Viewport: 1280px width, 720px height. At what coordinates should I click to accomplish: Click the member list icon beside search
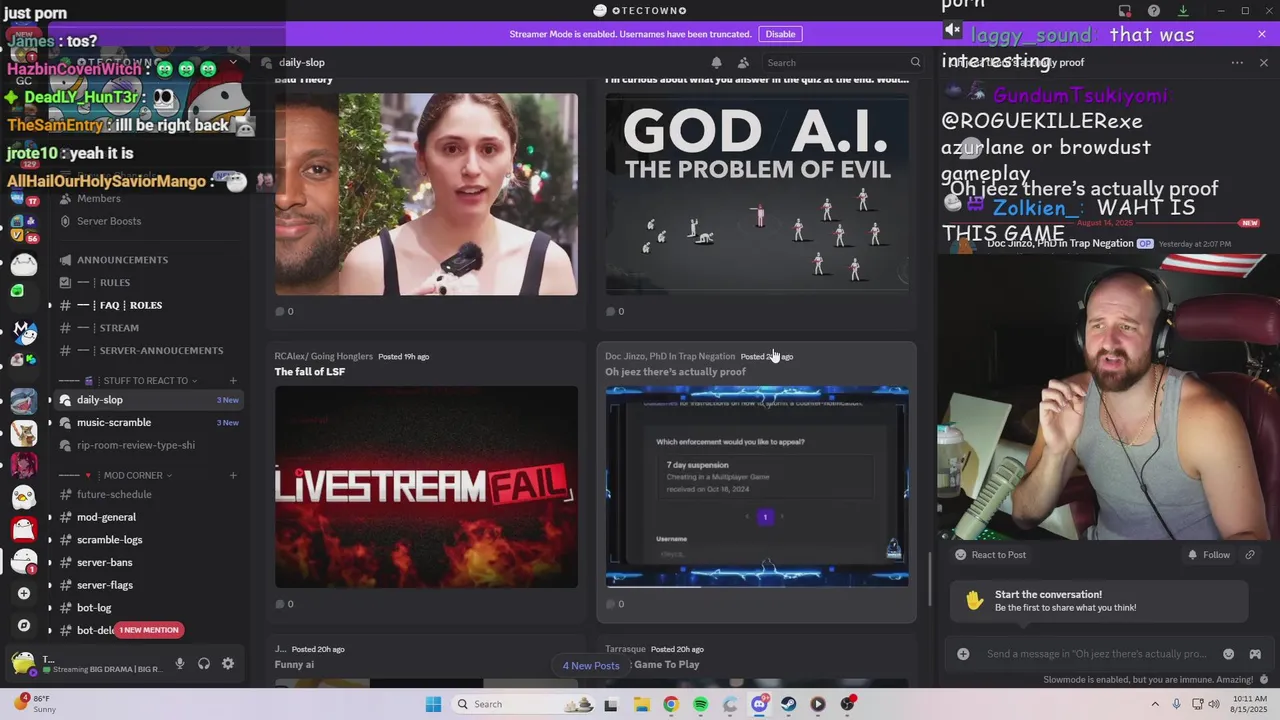point(743,62)
